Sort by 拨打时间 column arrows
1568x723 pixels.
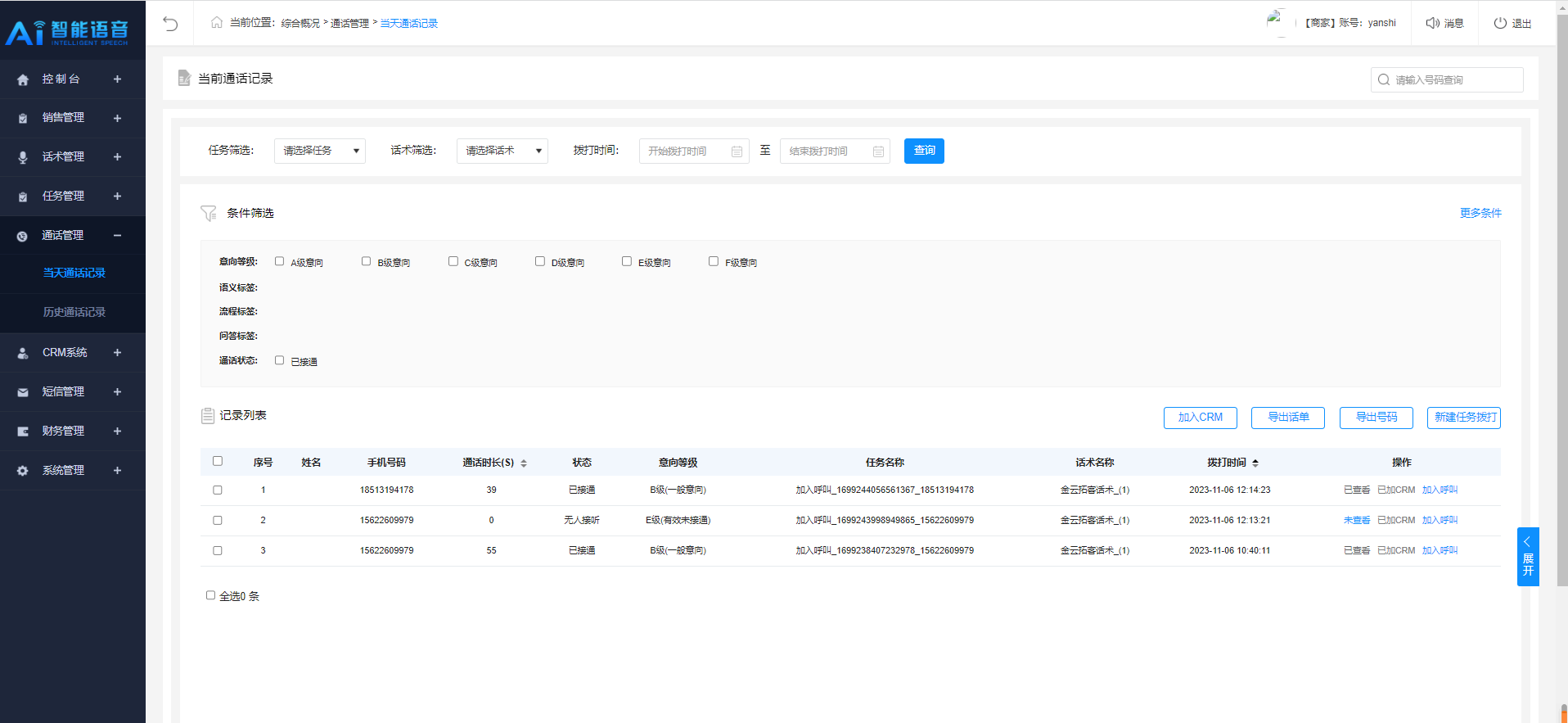pos(1255,463)
